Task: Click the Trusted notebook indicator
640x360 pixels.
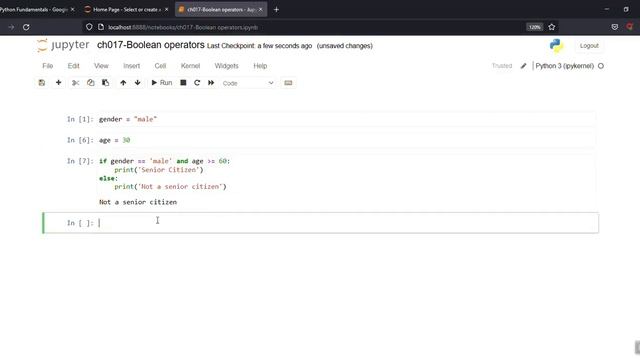Action: point(502,66)
